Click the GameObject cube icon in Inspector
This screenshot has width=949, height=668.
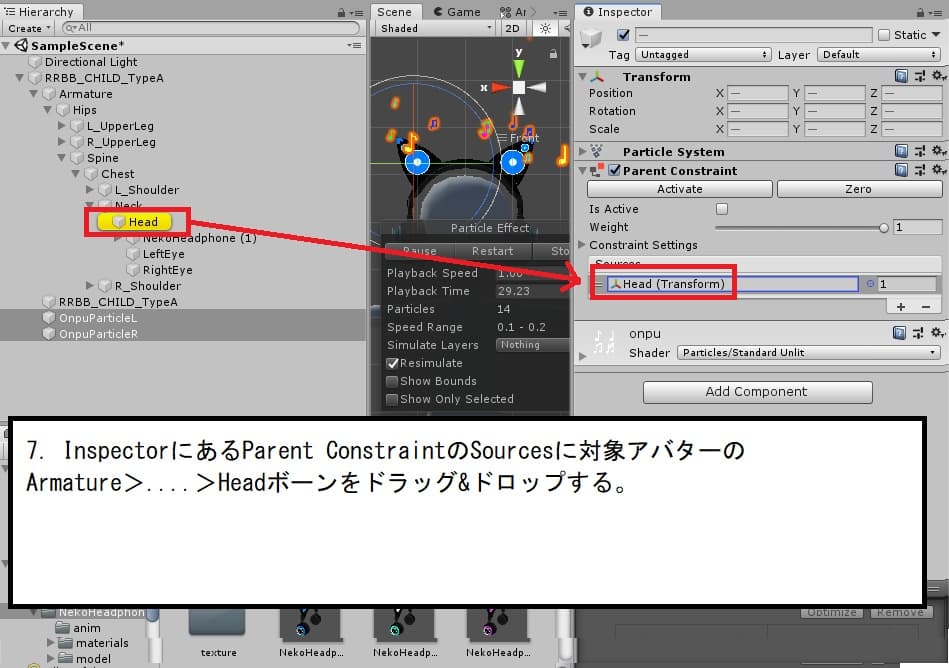pyautogui.click(x=591, y=38)
